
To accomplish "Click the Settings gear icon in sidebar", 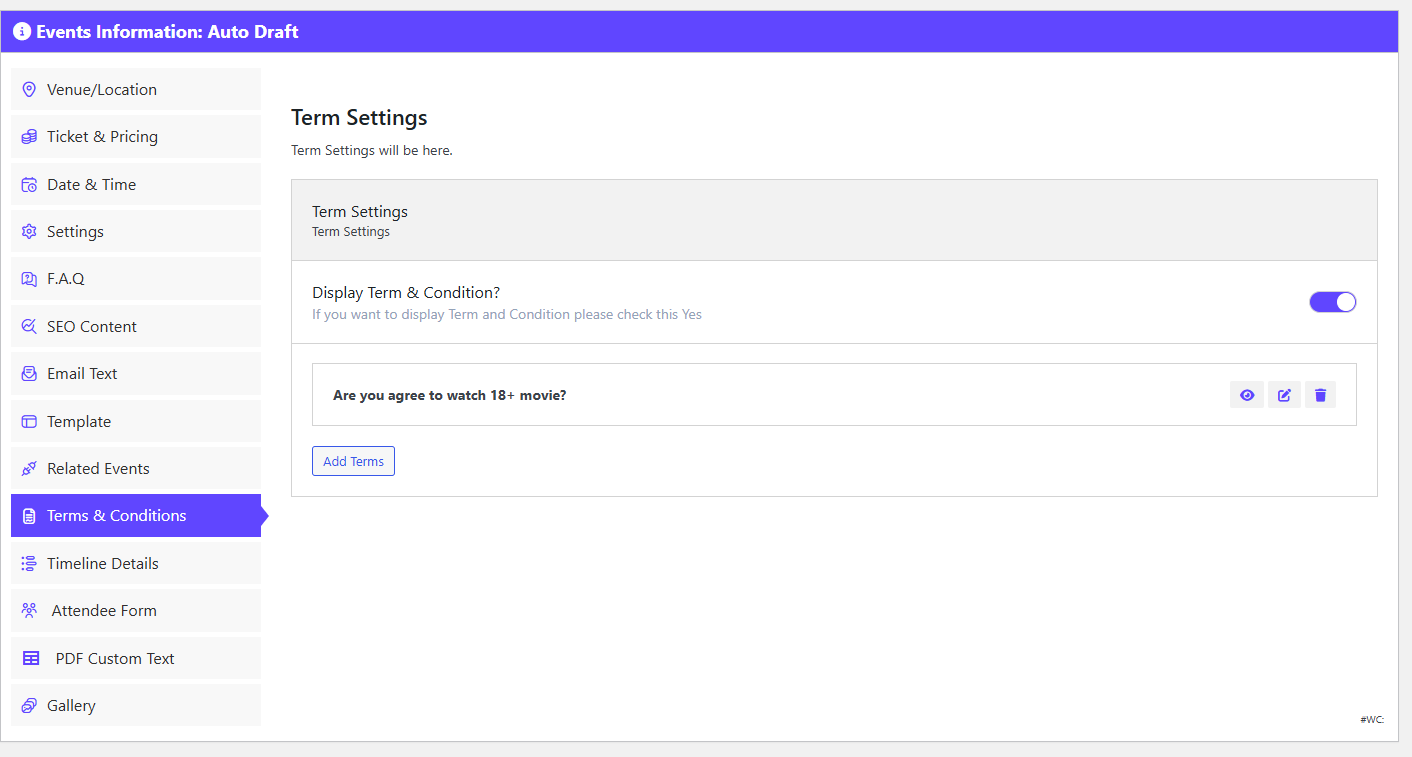I will coord(29,232).
